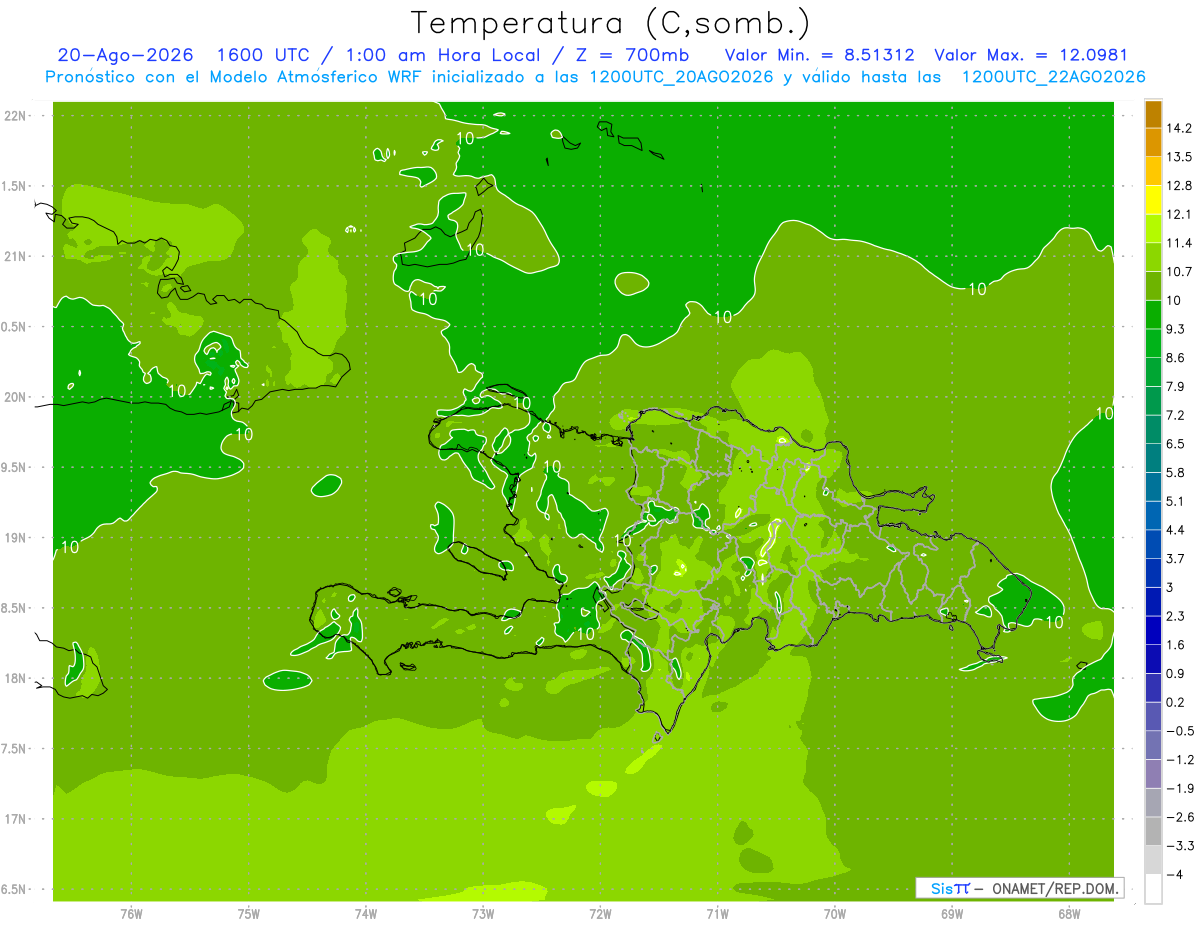The width and height of the screenshot is (1200, 927).
Task: Select the date text '20-Ago-2026'
Action: [125, 55]
